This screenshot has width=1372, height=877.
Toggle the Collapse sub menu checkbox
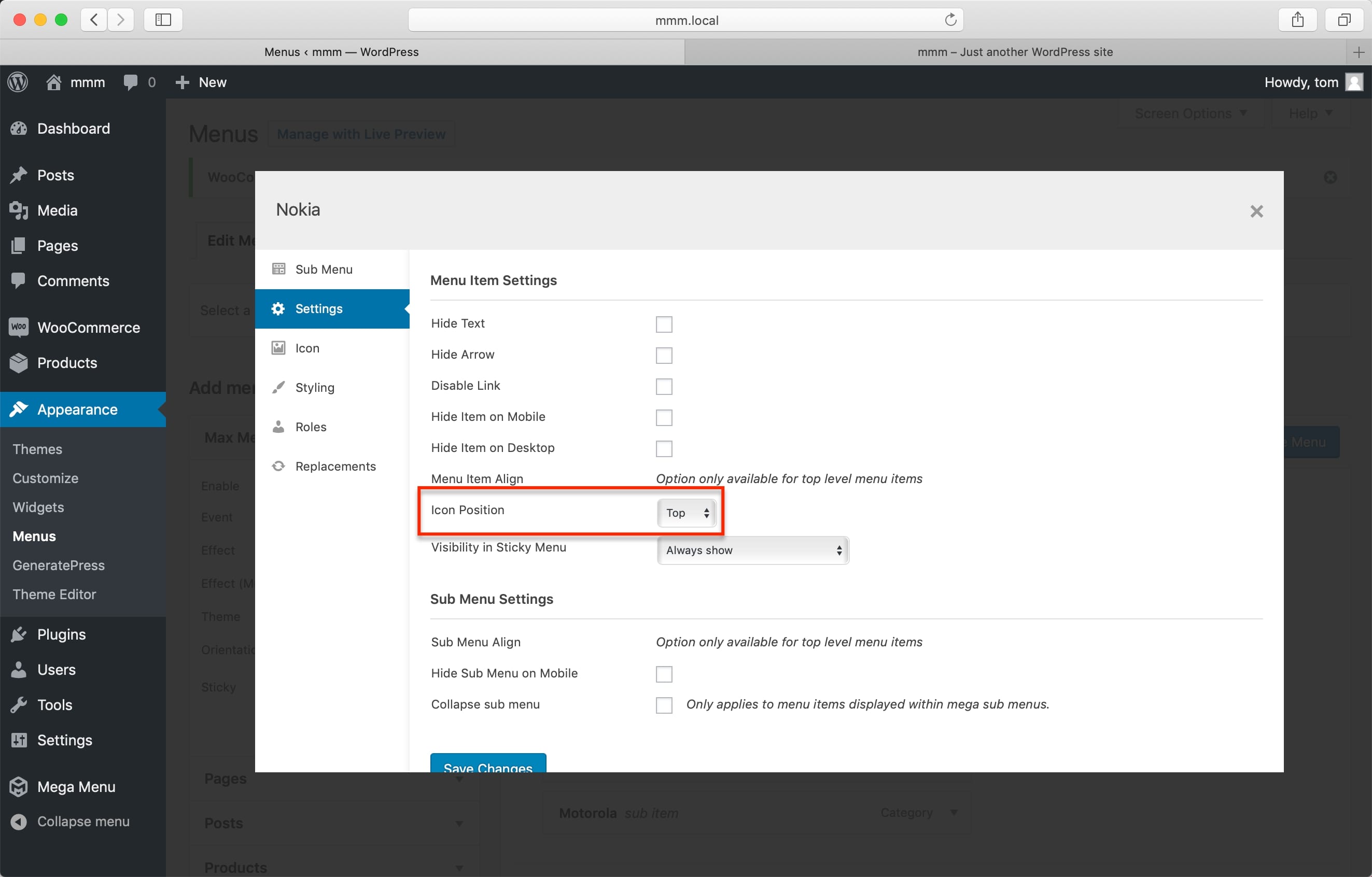click(x=664, y=705)
